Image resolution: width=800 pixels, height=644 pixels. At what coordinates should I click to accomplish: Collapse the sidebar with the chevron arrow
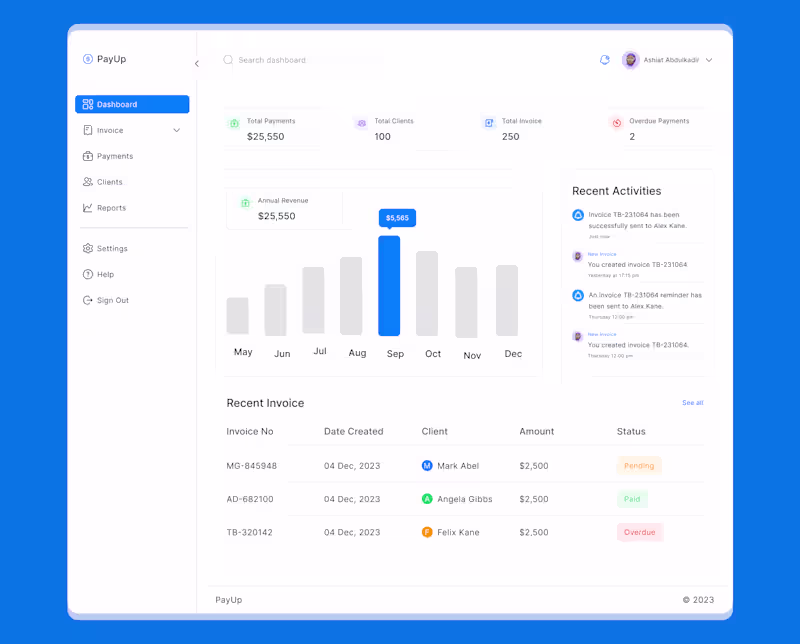click(197, 63)
